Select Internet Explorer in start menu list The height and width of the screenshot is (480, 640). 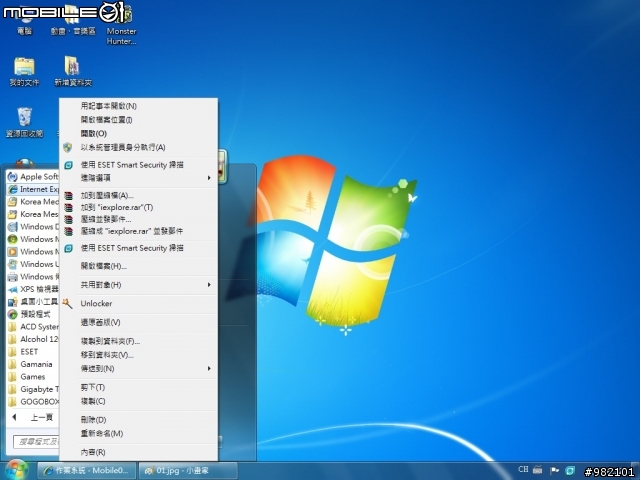tap(33, 189)
